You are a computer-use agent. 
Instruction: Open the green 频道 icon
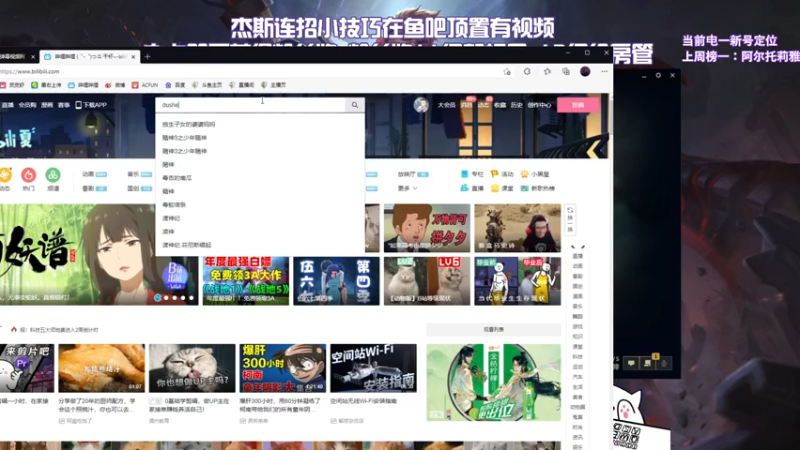coord(53,175)
